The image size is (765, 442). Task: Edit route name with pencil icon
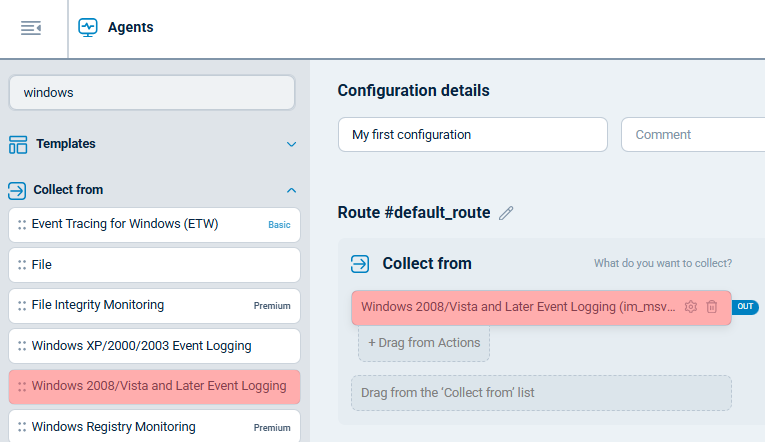506,213
